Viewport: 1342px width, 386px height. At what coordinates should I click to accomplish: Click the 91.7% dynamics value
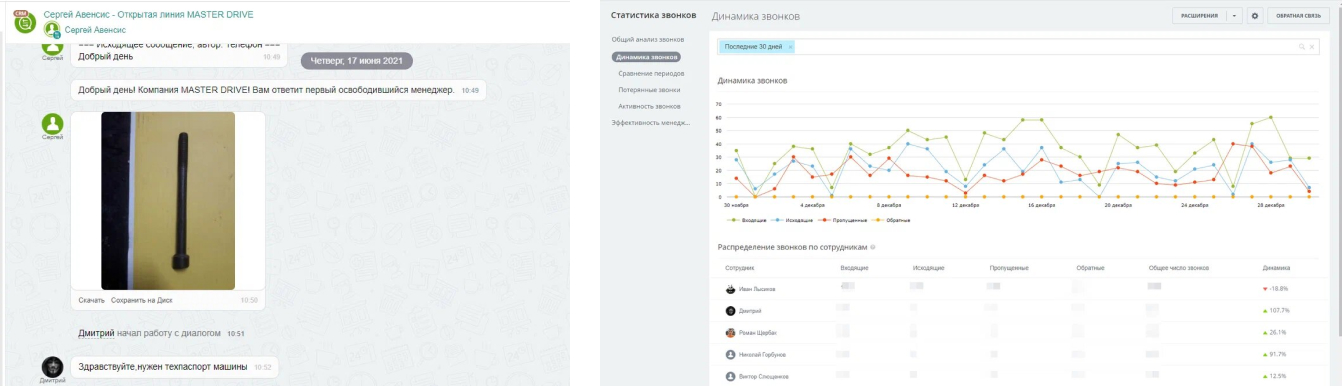pos(1274,355)
